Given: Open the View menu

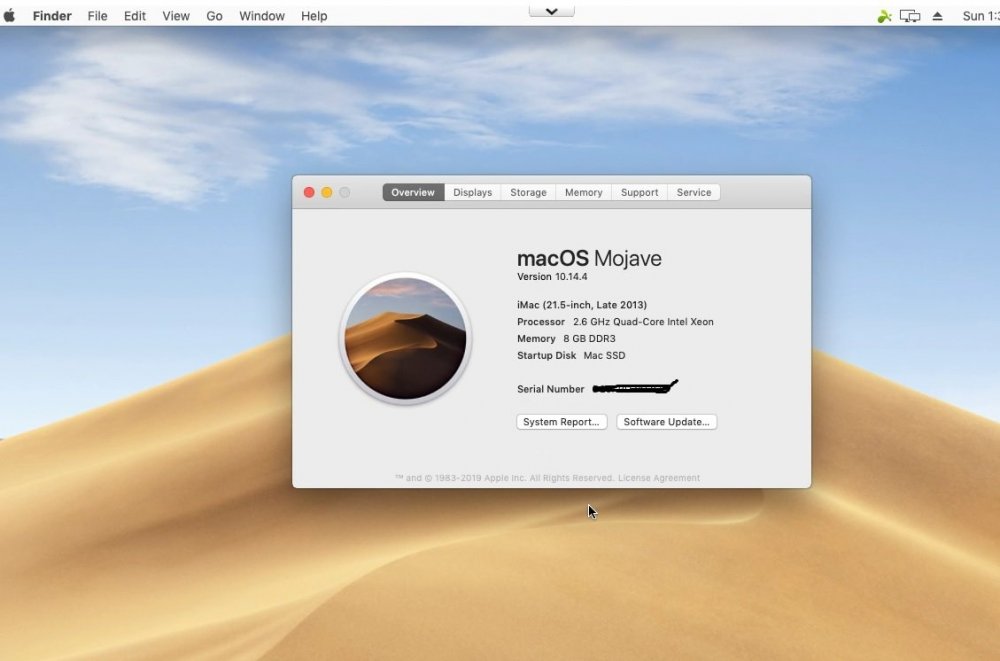Looking at the screenshot, I should 175,16.
